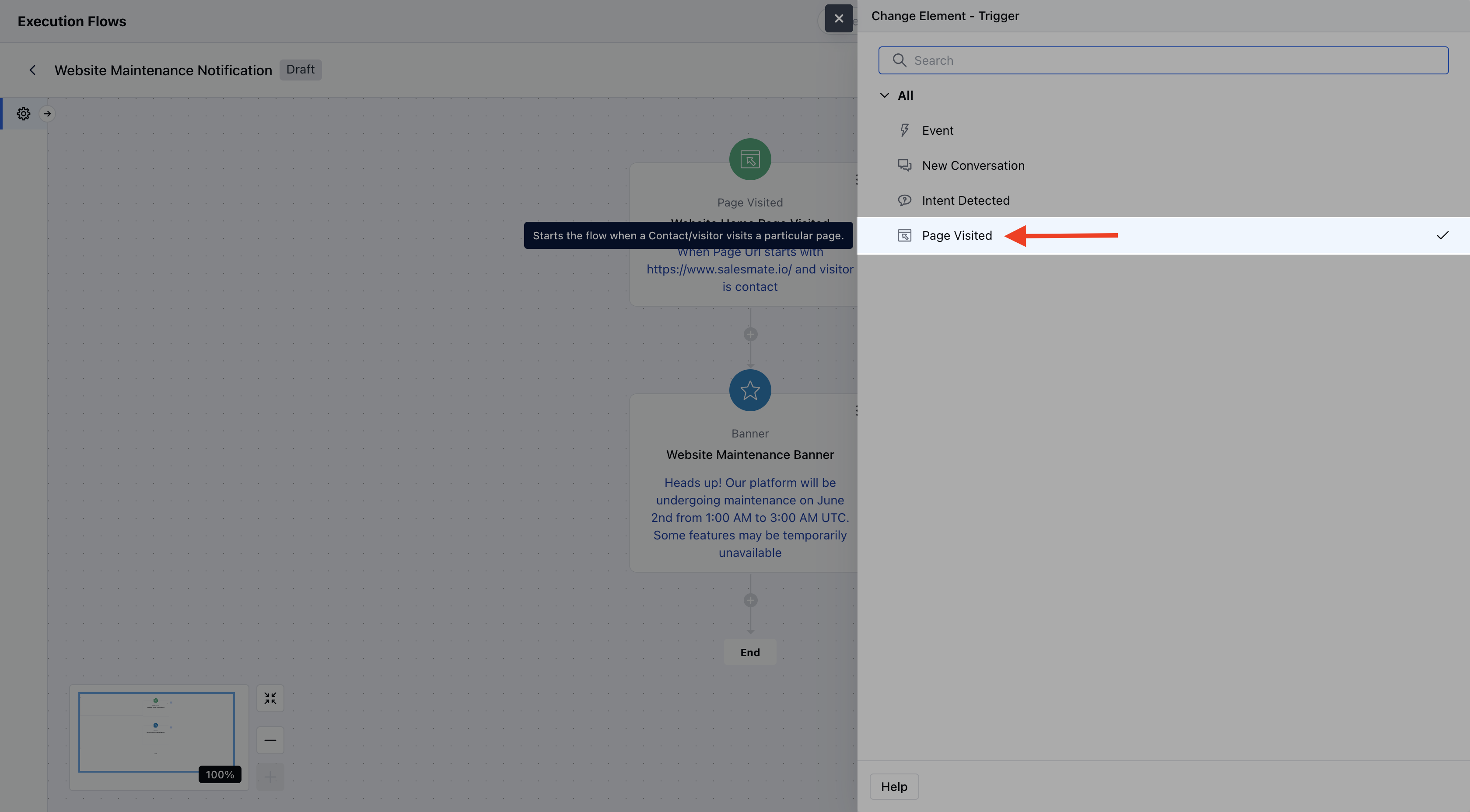Close the Change Element panel
Screen dimensions: 1470x812
tap(838, 19)
